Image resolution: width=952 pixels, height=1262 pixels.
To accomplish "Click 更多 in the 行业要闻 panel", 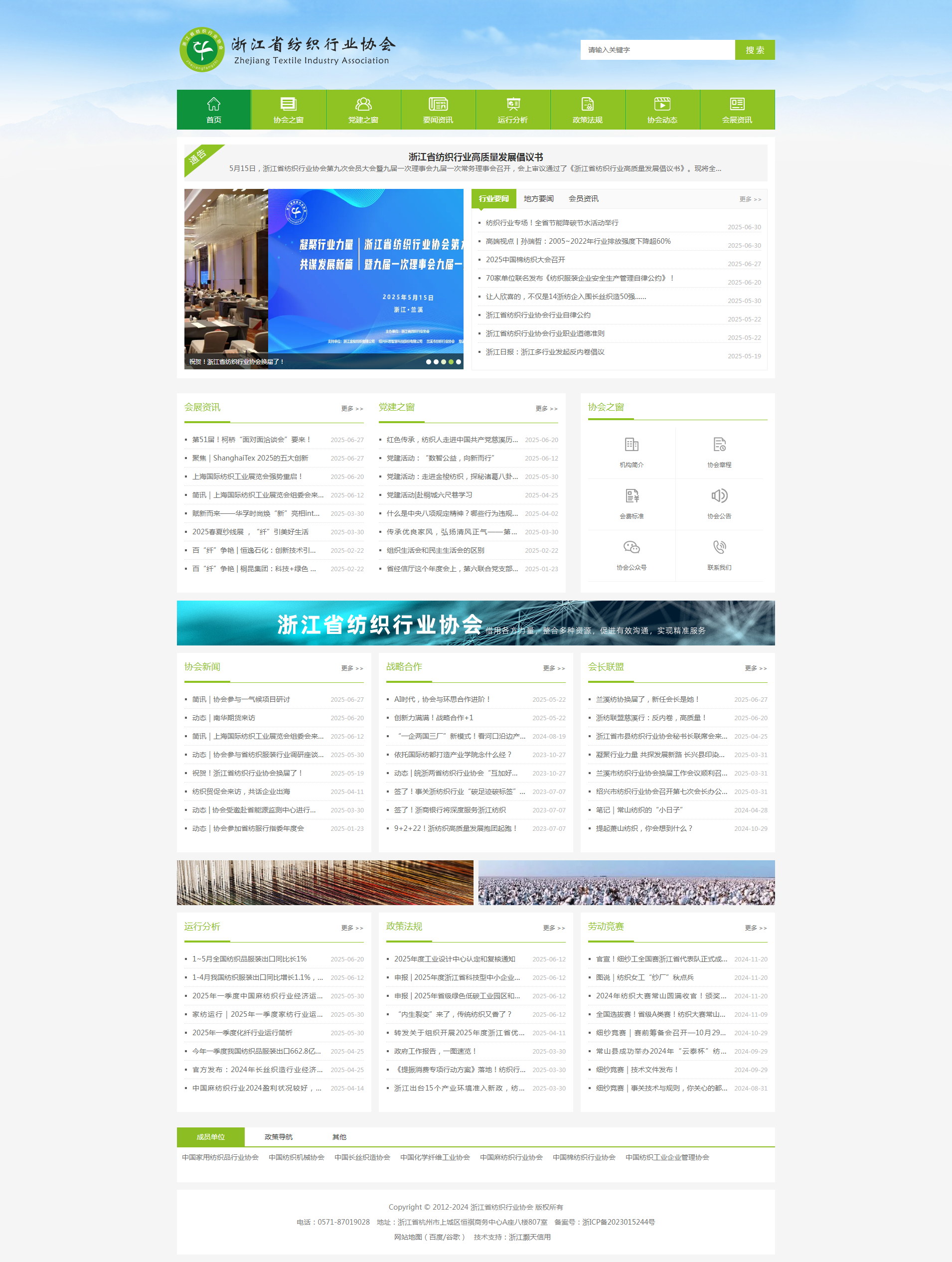I will tap(750, 199).
